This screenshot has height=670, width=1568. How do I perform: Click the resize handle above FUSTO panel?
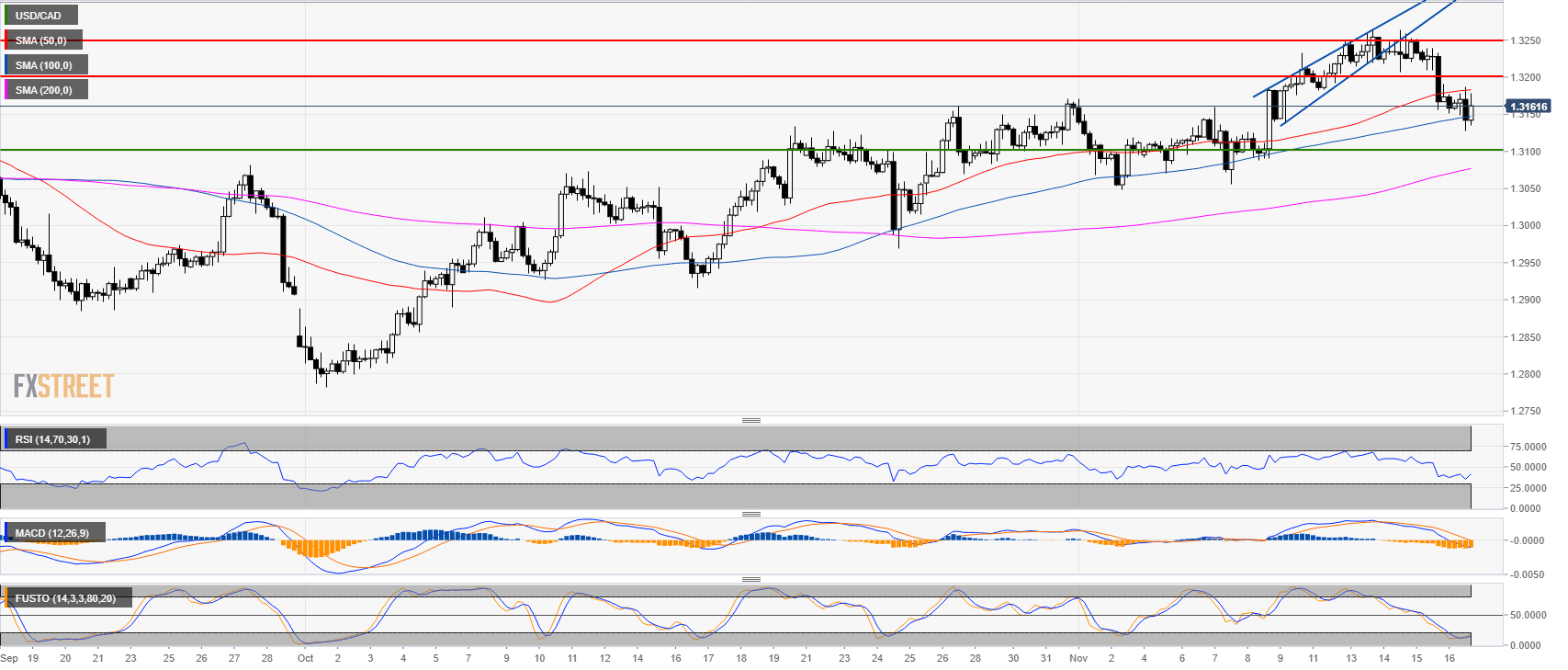[750, 579]
